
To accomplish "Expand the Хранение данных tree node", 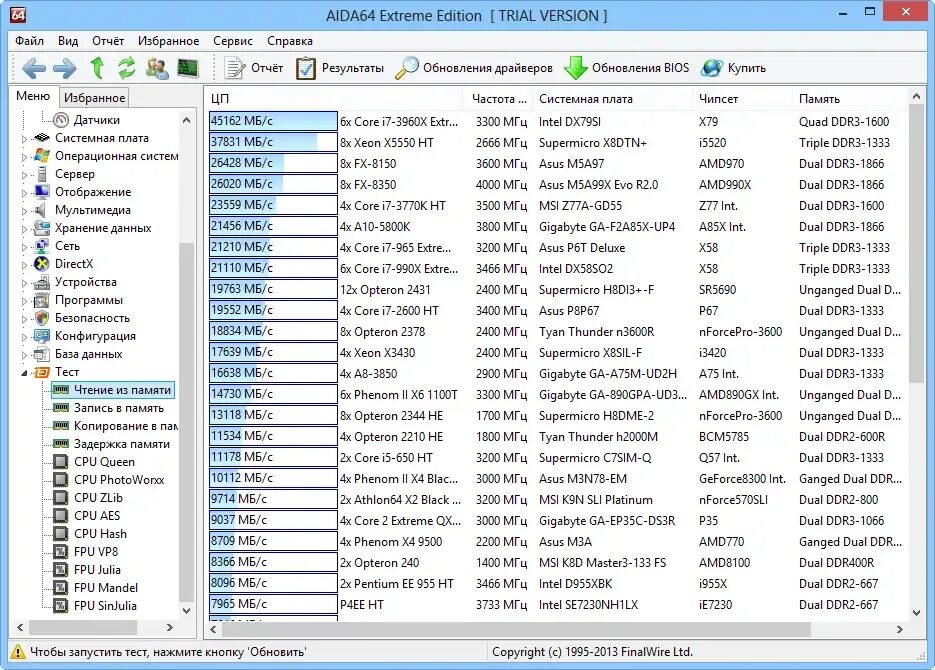I will pos(24,229).
